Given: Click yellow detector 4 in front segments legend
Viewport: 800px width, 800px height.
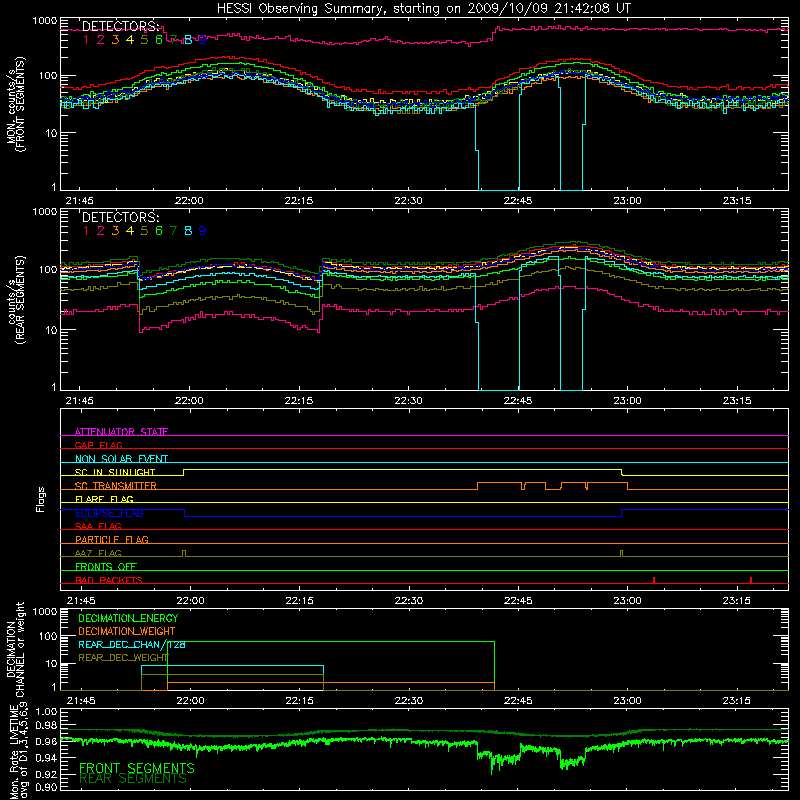Looking at the screenshot, I should click(x=130, y=40).
